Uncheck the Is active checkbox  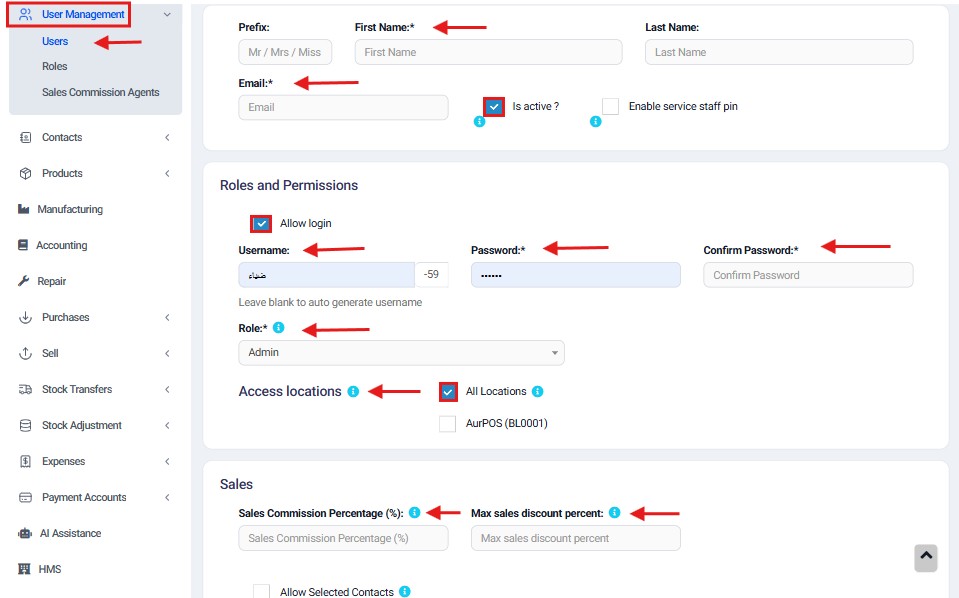(x=494, y=107)
